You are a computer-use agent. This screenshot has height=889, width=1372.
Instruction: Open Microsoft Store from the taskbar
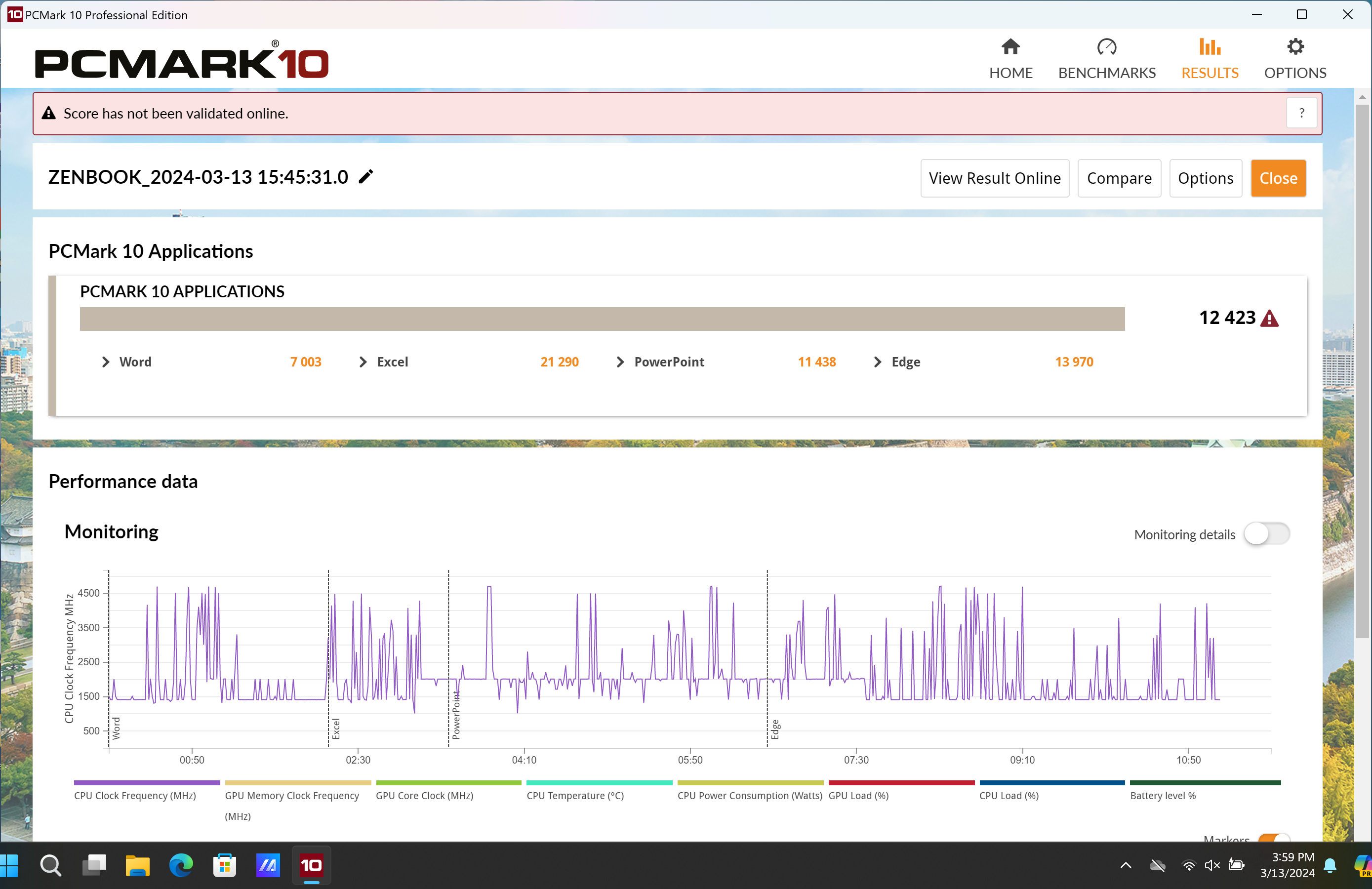(x=224, y=865)
